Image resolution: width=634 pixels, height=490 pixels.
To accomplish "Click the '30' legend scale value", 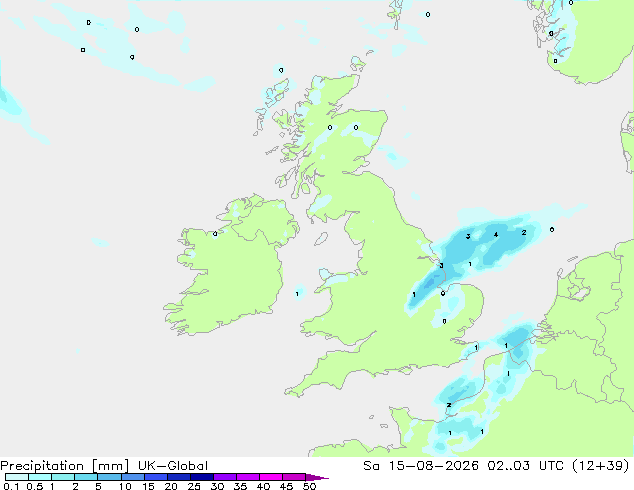I will click(x=217, y=486).
